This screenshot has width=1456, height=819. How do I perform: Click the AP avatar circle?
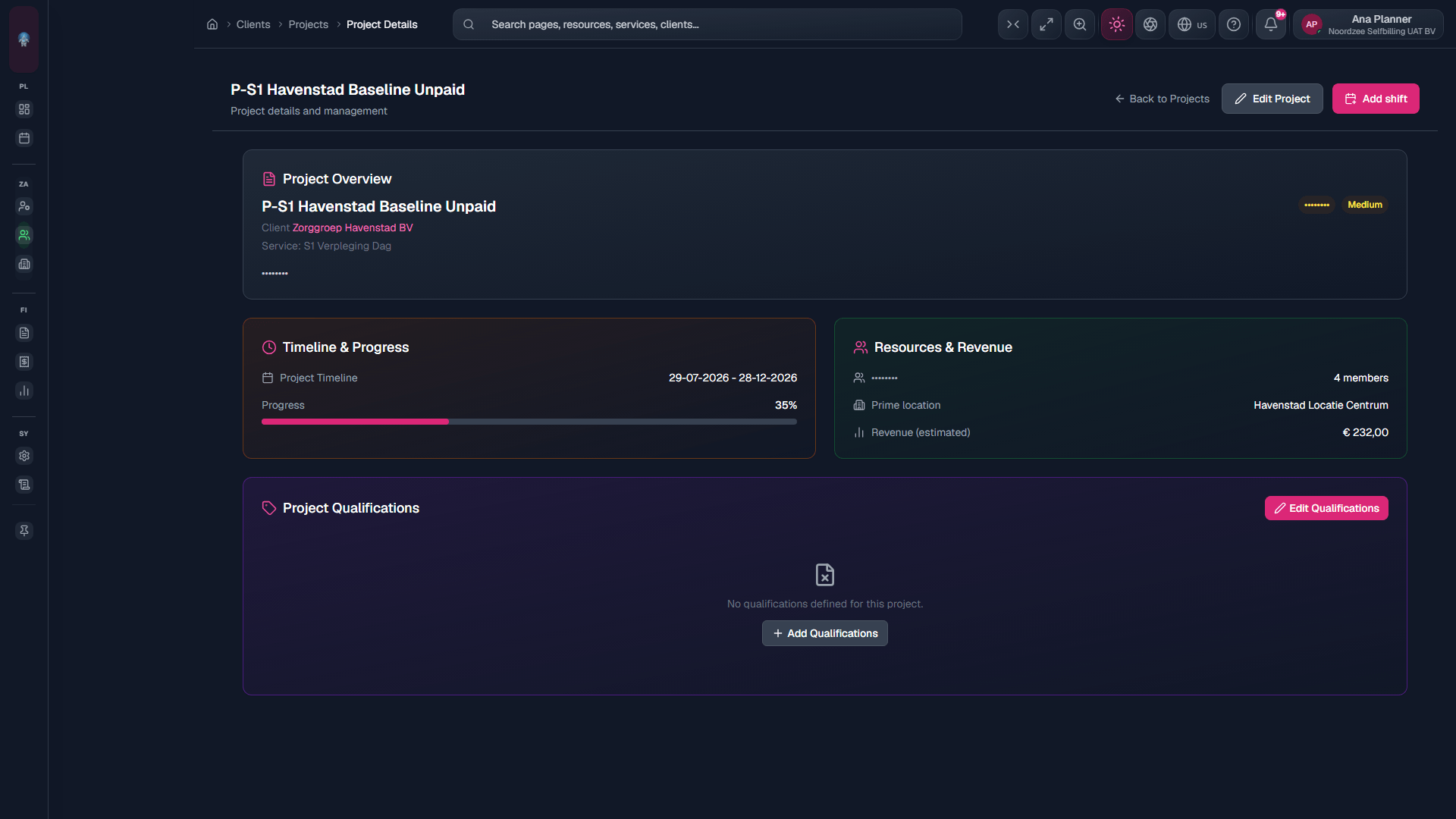tap(1312, 24)
